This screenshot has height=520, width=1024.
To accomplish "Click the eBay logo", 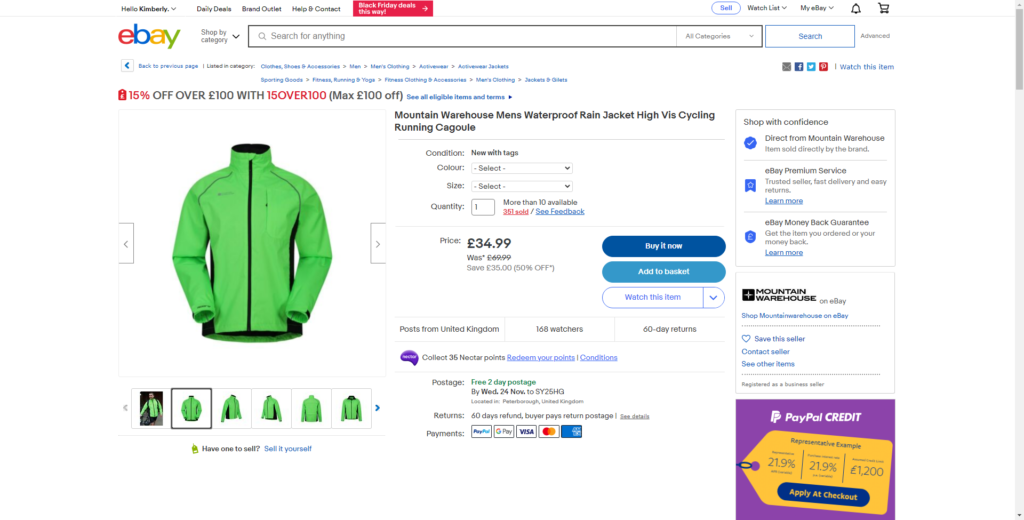I will [149, 37].
